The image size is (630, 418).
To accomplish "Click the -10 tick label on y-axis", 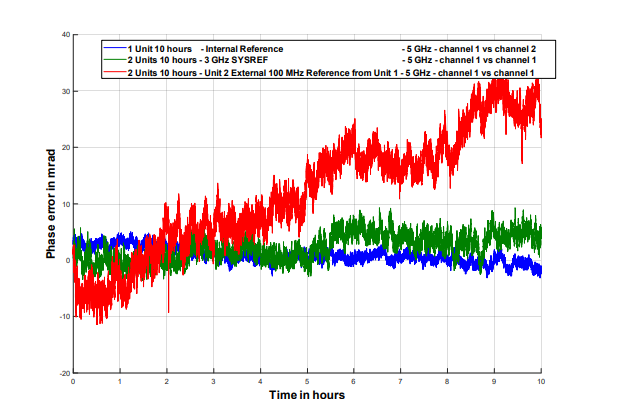I will [62, 317].
